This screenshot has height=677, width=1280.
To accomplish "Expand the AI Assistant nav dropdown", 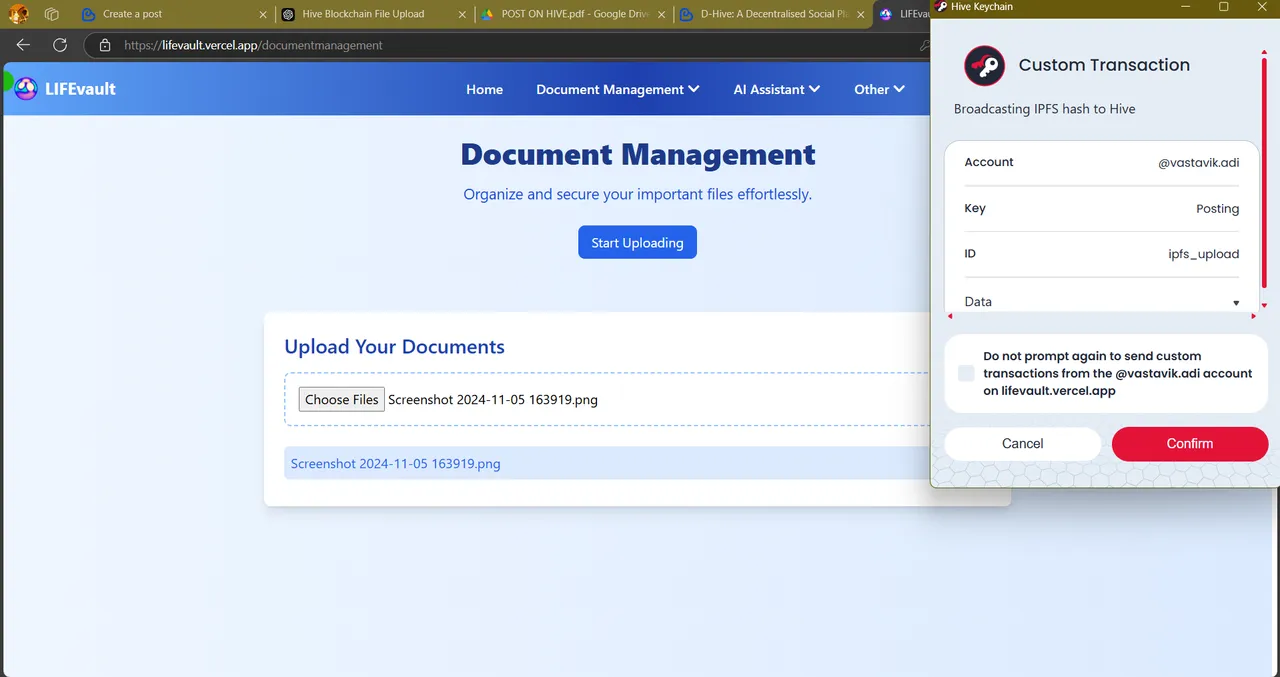I will pos(777,89).
